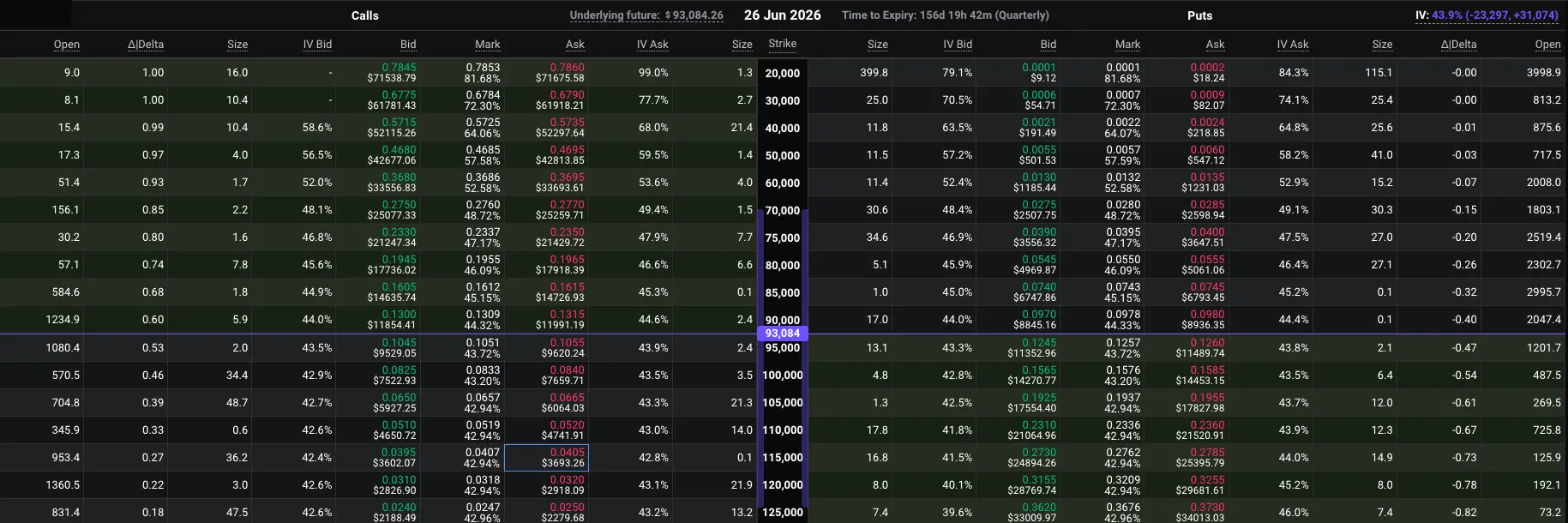
Task: Select the 80,000 strike
Action: (x=783, y=266)
